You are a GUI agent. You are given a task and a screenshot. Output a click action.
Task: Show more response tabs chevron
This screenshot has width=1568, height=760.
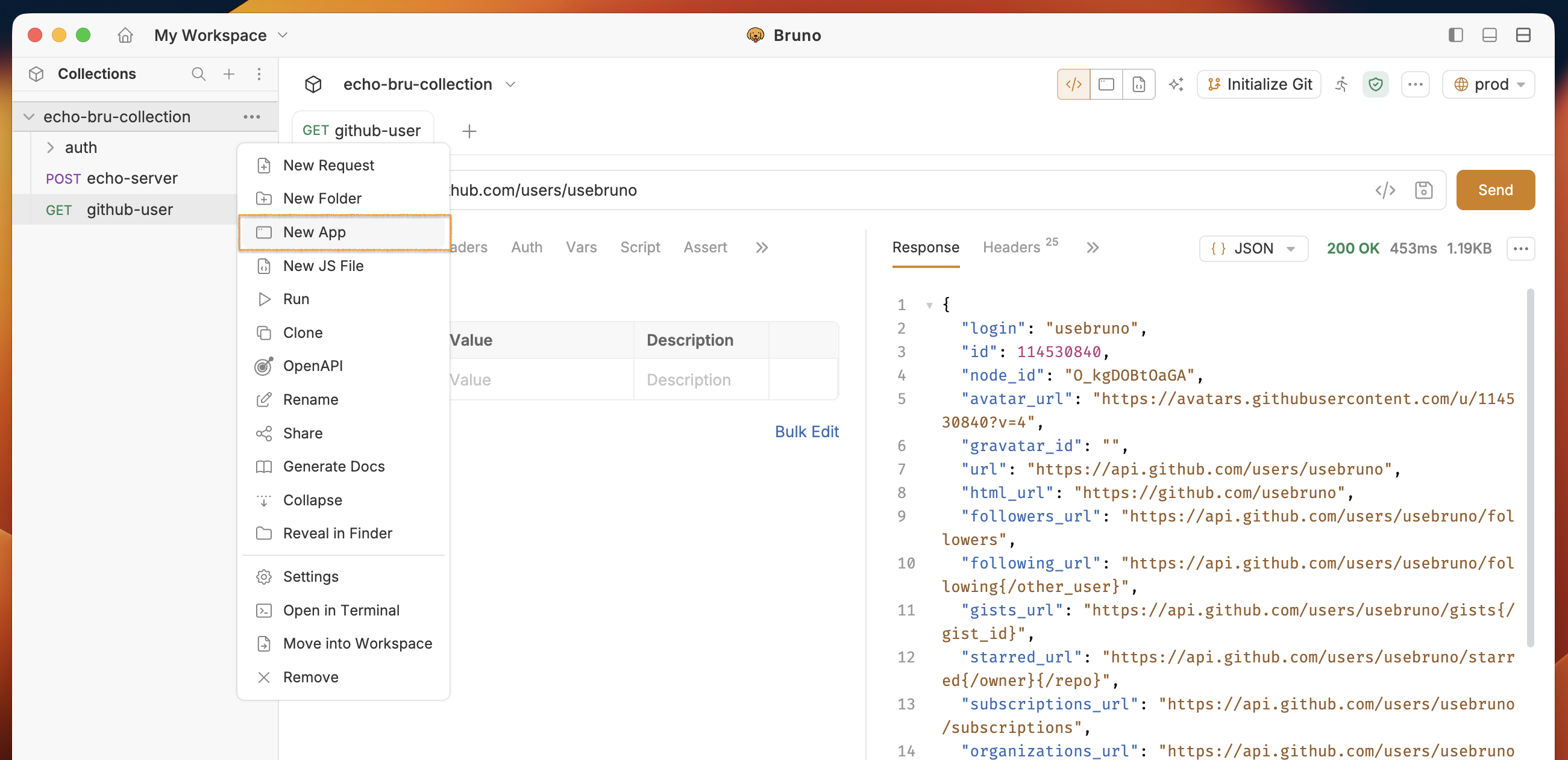[x=1093, y=248]
